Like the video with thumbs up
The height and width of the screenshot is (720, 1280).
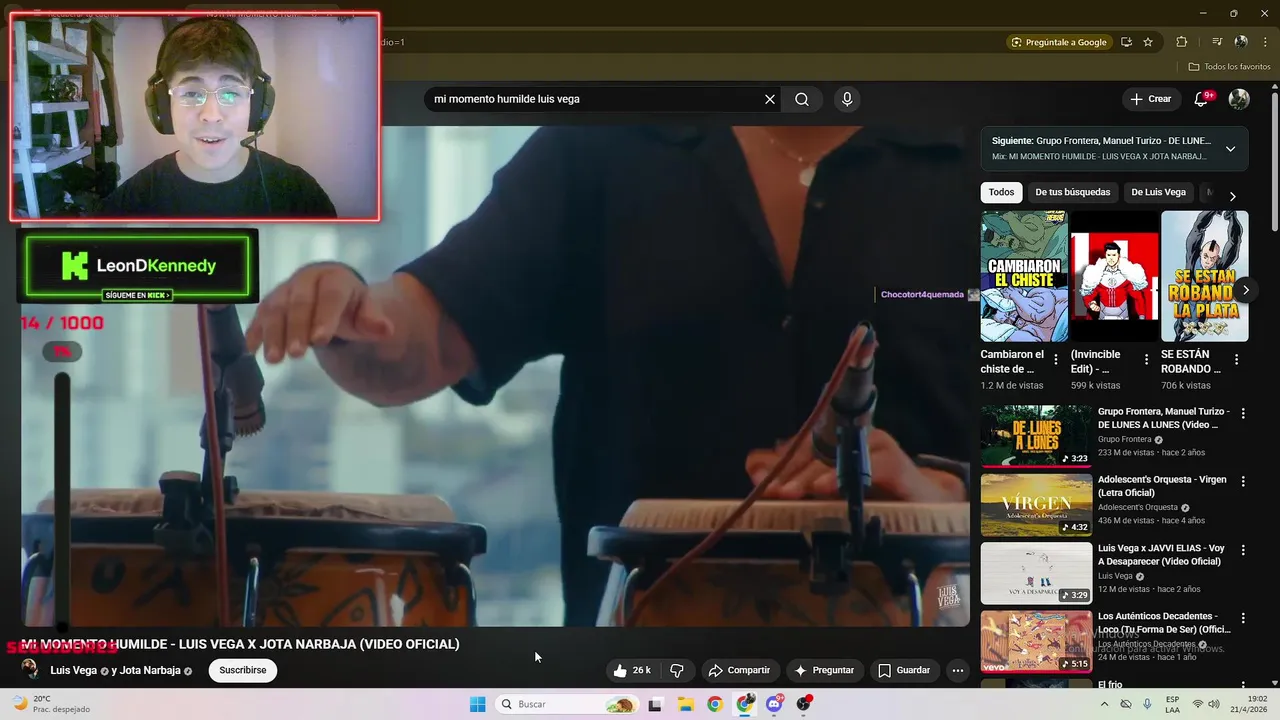pos(633,670)
